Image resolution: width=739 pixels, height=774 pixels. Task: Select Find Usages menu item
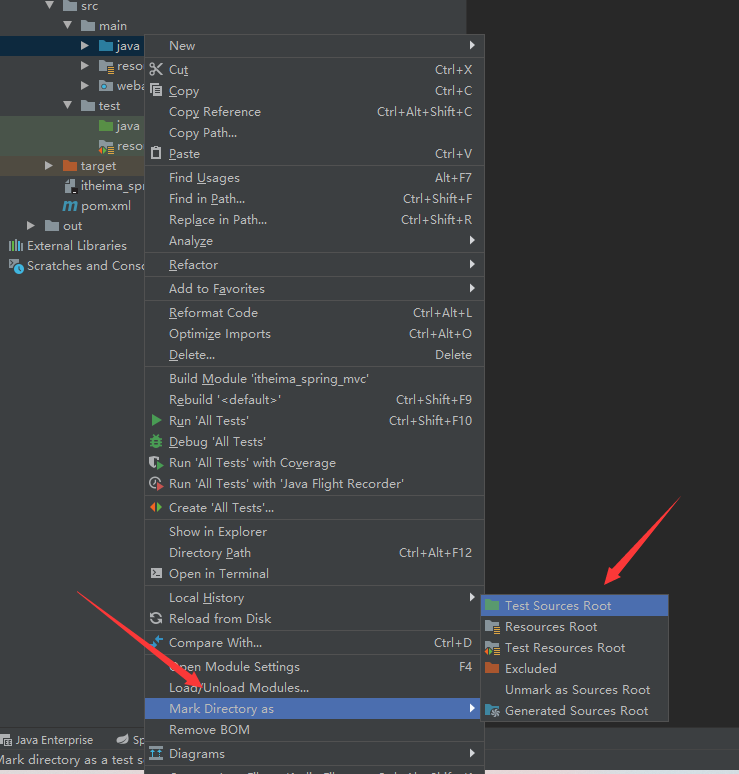pos(314,178)
